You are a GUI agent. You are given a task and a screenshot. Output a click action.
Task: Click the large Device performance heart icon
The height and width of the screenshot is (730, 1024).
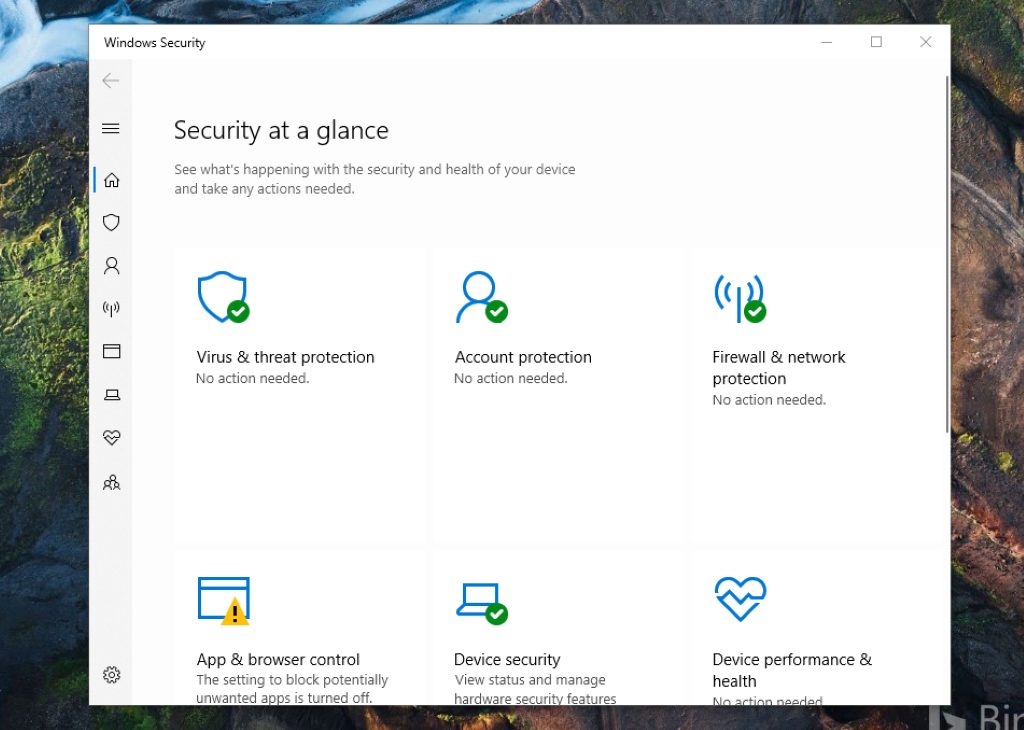point(740,599)
